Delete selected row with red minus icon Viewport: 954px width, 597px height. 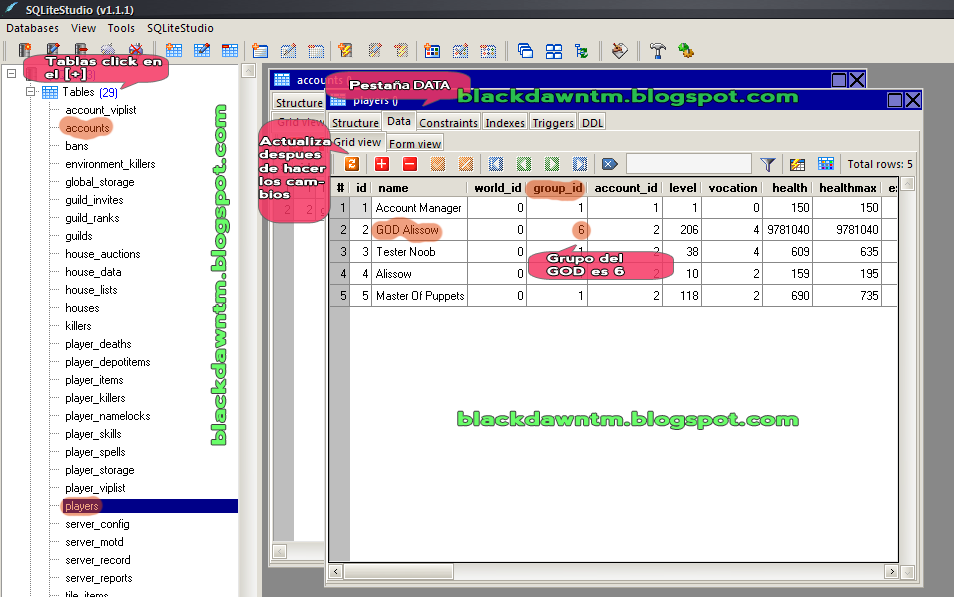(x=409, y=164)
